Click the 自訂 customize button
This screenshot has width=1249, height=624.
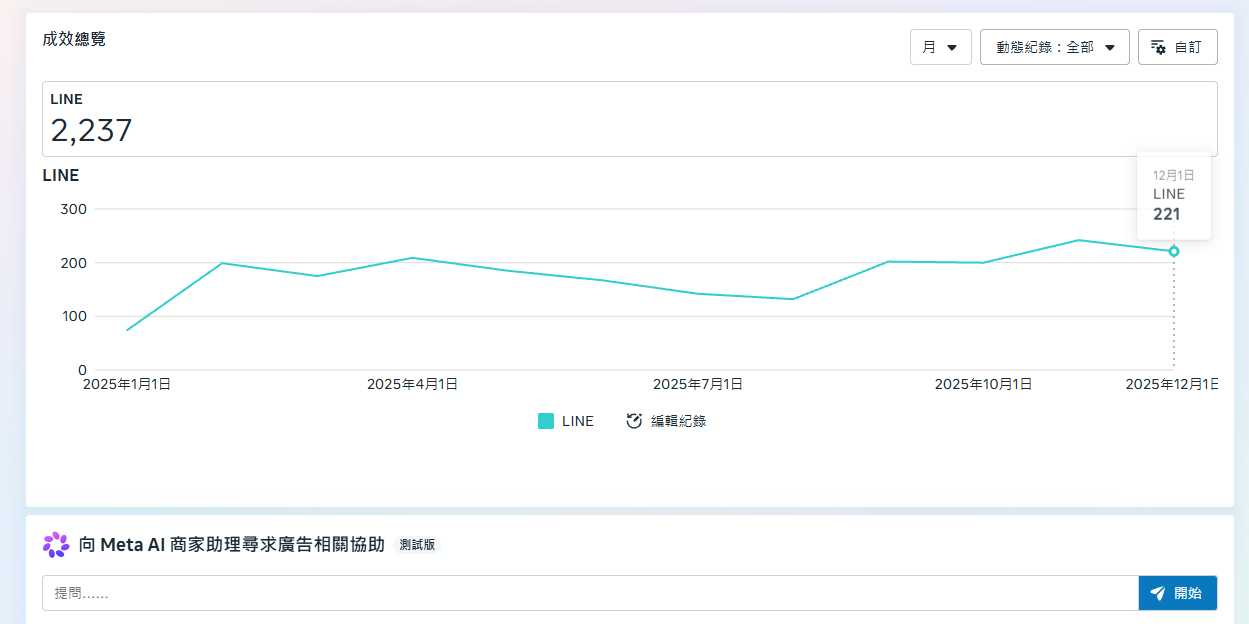[1177, 47]
